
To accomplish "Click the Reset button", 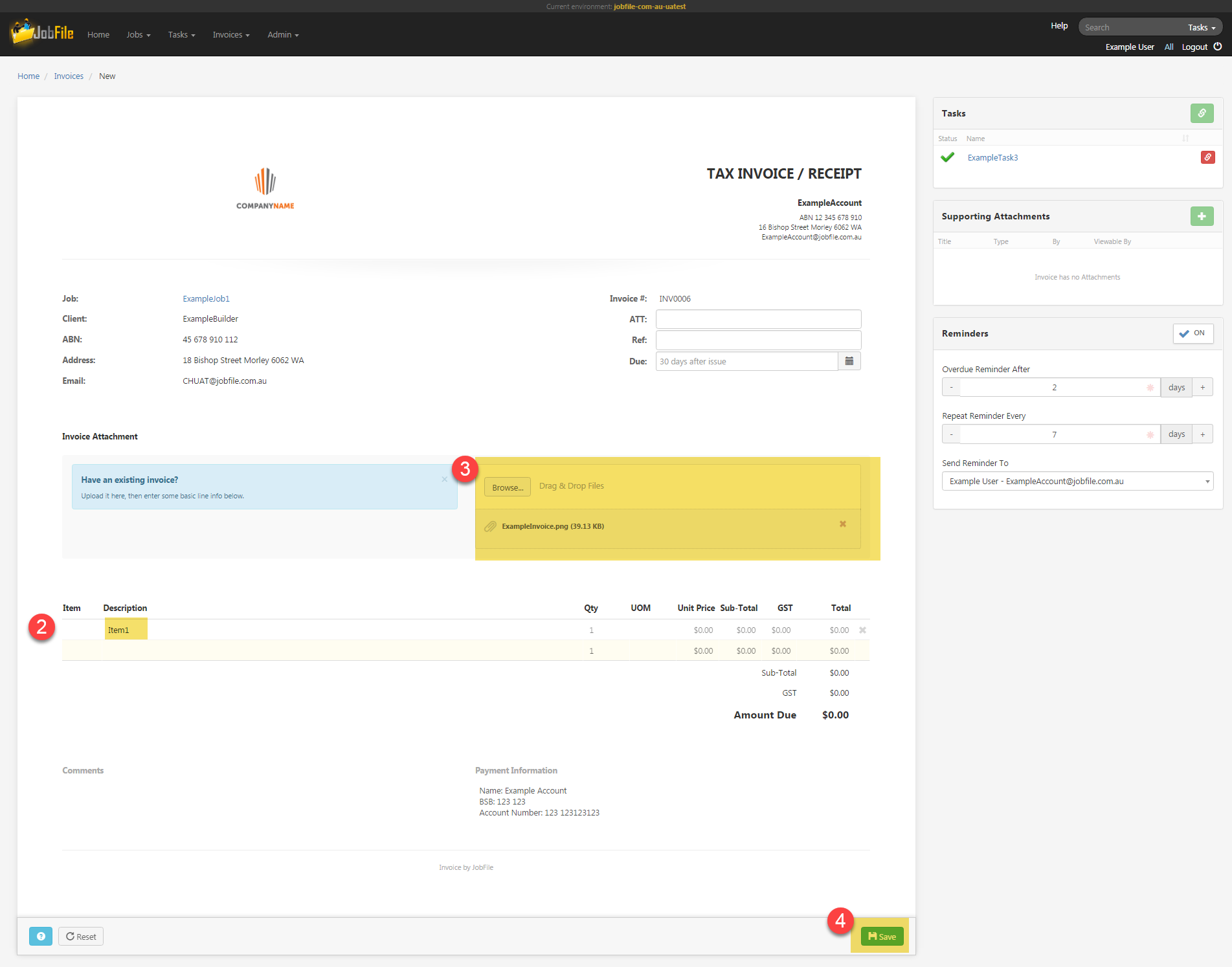I will tap(81, 937).
